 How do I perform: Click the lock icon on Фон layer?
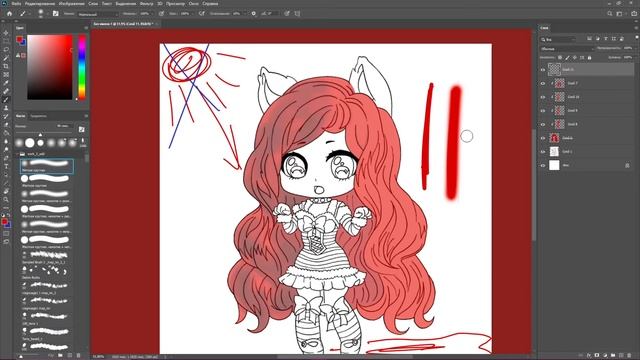point(627,165)
